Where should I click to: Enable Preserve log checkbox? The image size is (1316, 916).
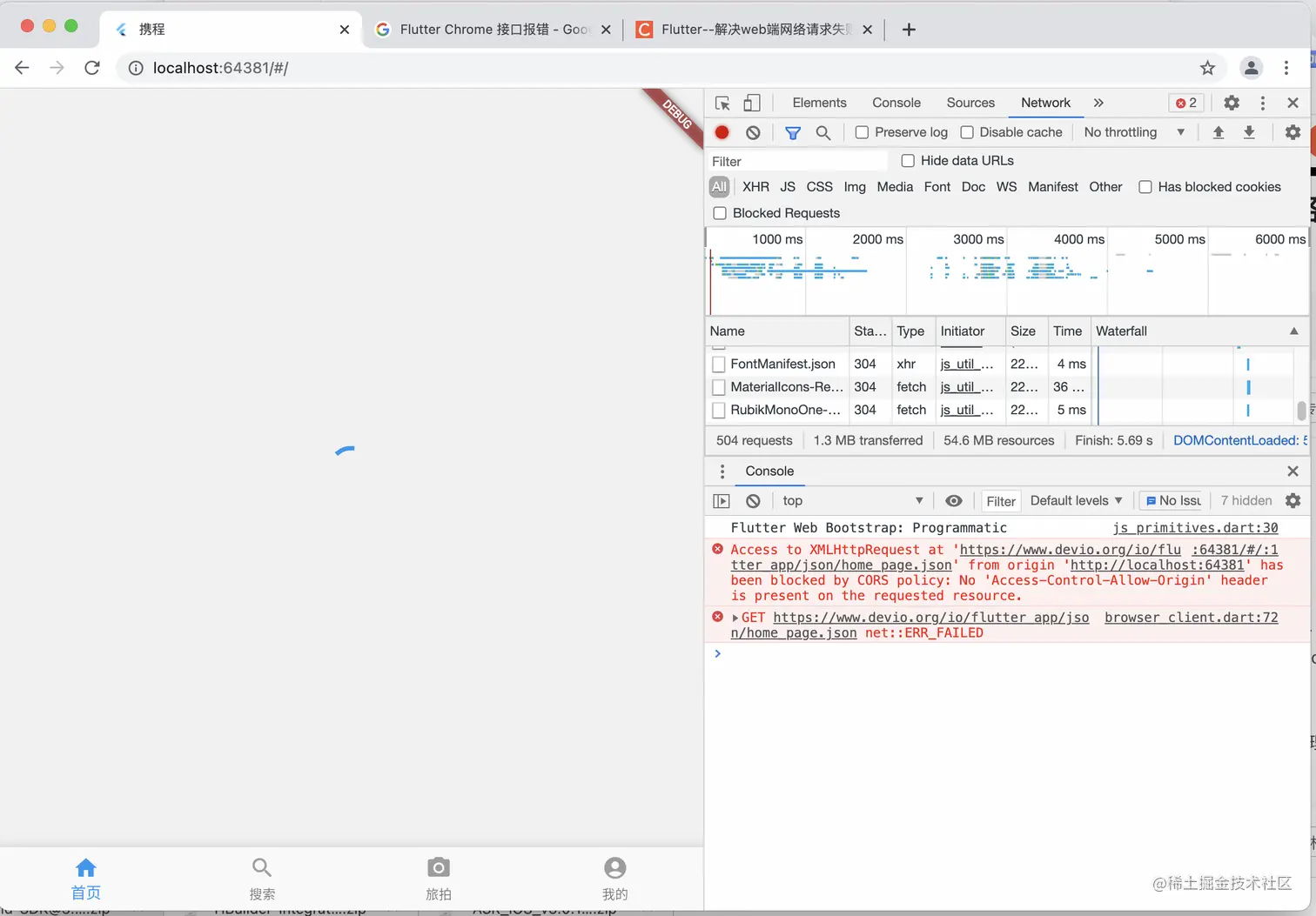(862, 132)
